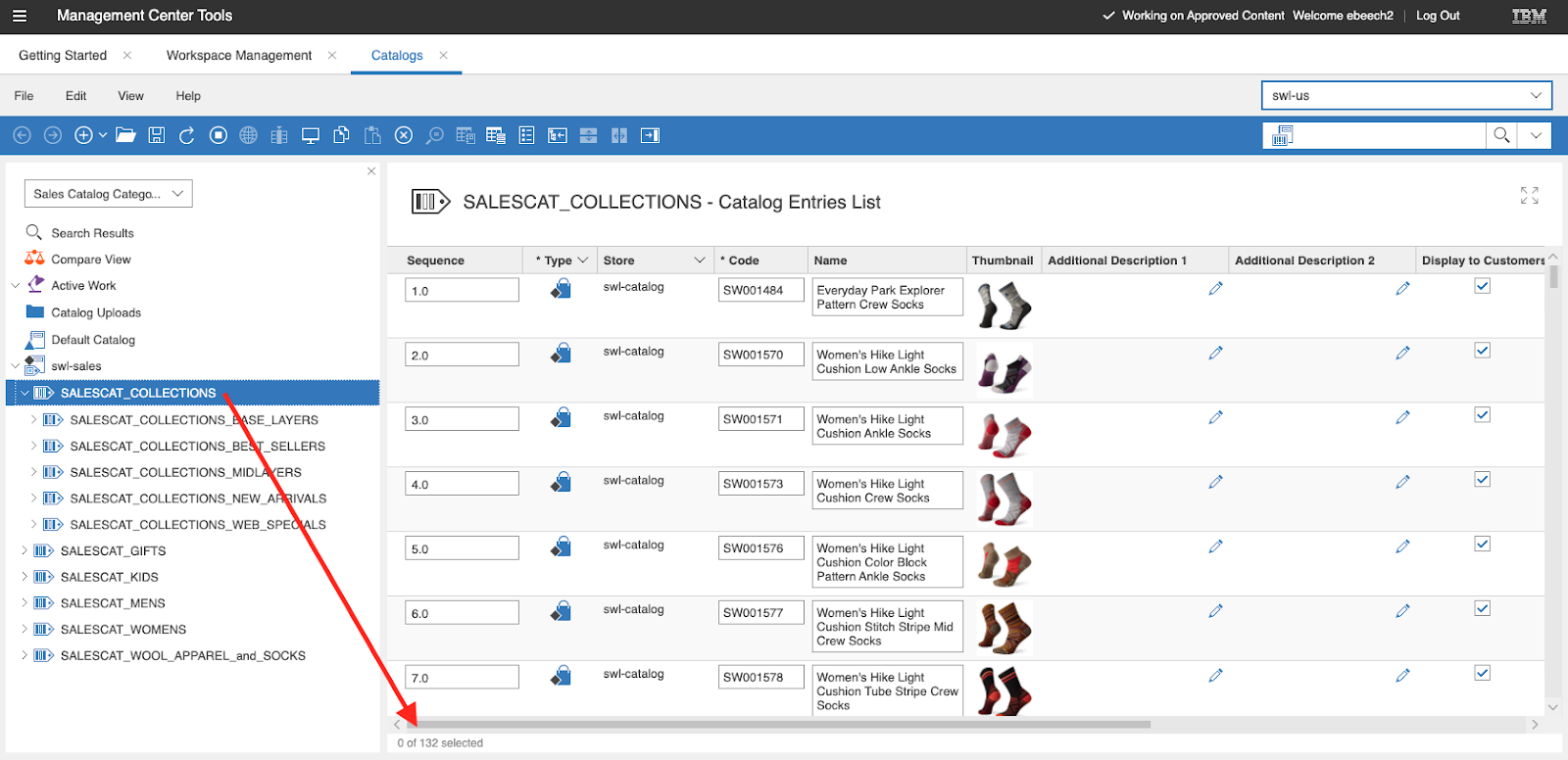
Task: Click the vertical split toolbar icon
Action: pyautogui.click(x=619, y=135)
